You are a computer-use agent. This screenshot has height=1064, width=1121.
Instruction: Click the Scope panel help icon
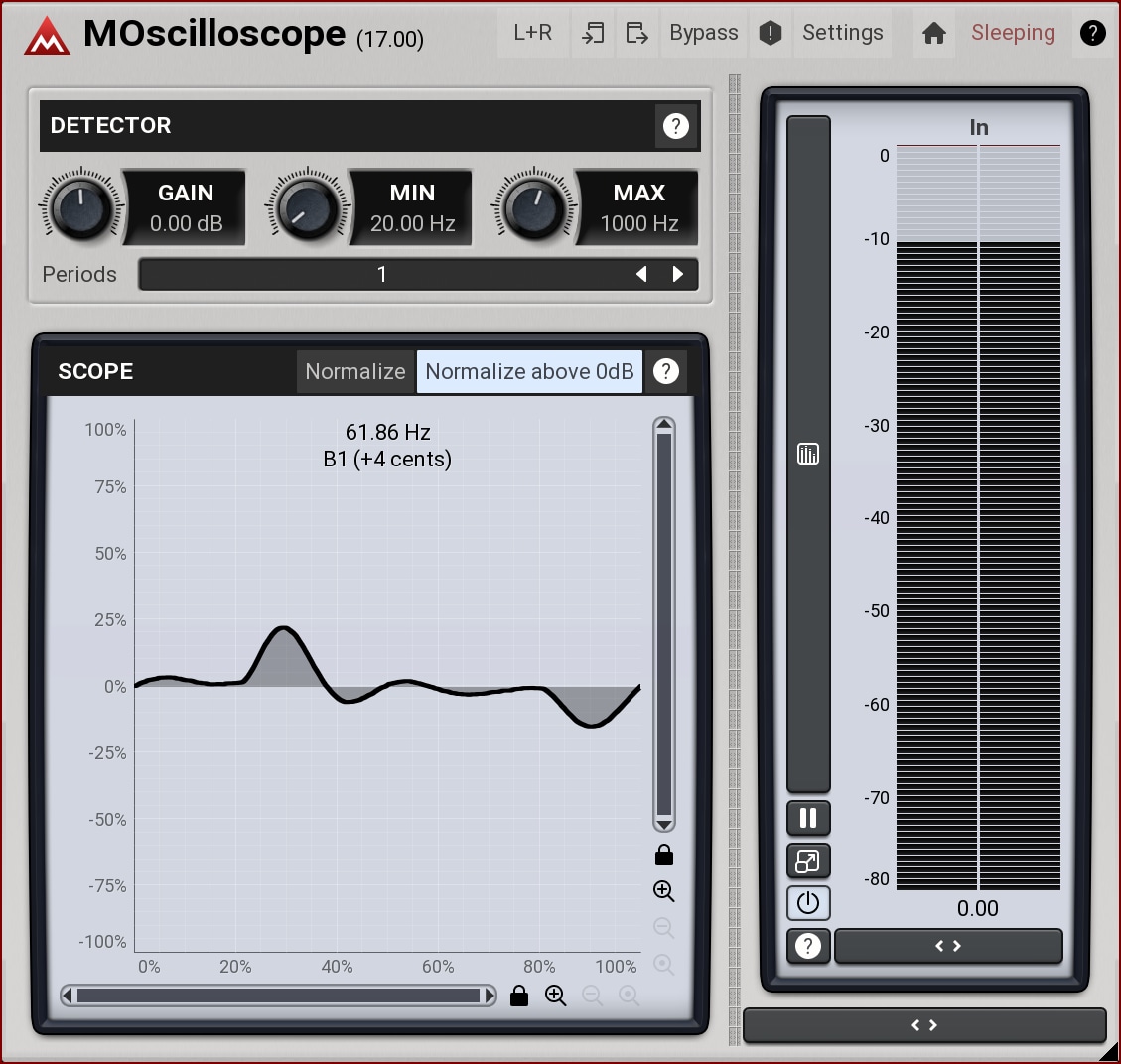coord(666,371)
